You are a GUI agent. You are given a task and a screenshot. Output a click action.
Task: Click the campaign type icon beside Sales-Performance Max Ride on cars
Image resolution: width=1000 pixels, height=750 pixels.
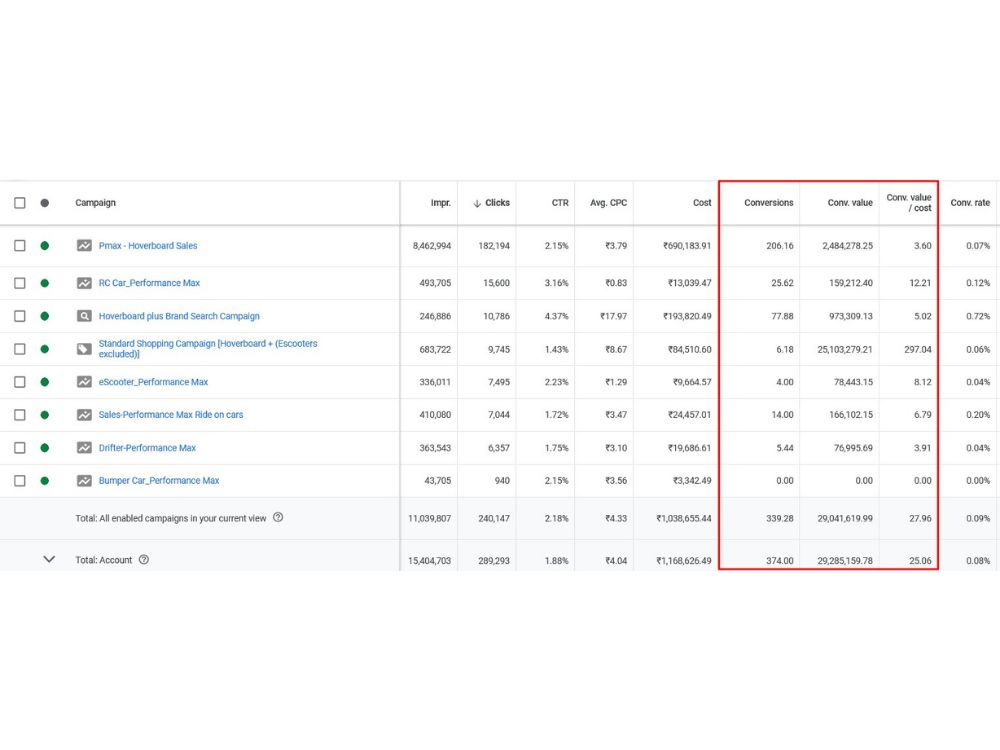(84, 415)
